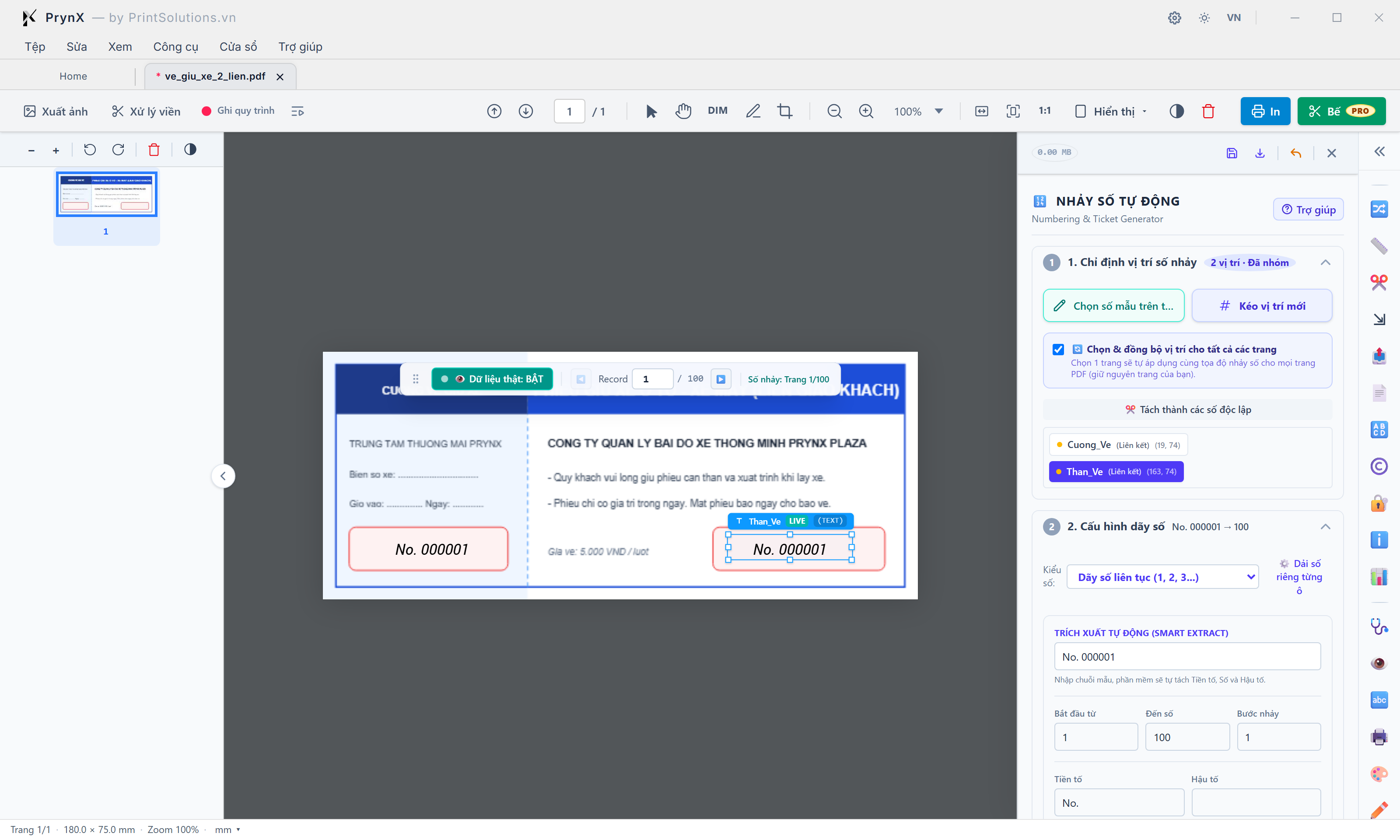Click the 'Trợ giúp' help button in panel
The image size is (1400, 840).
pos(1308,210)
